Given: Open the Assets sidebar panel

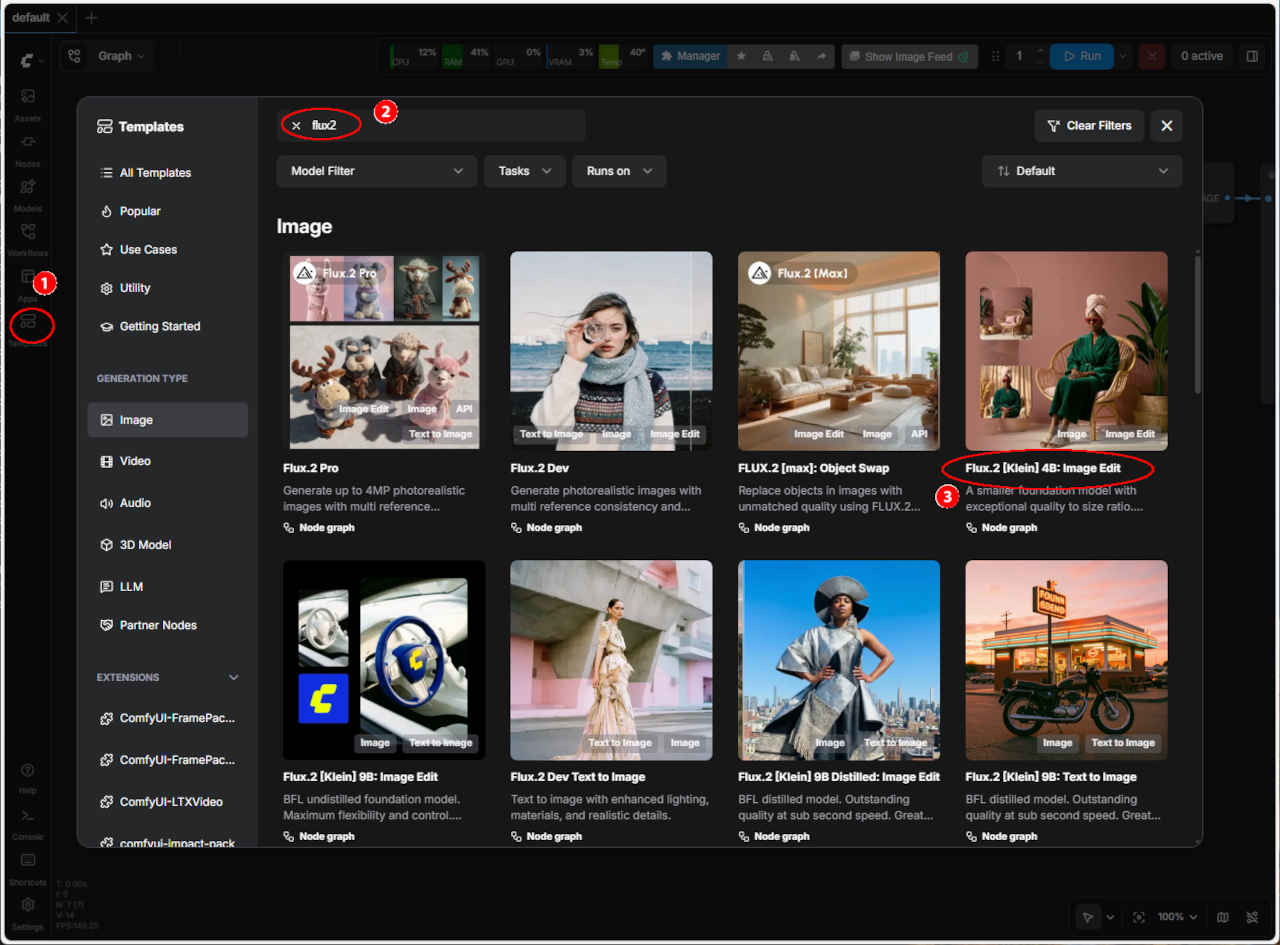Looking at the screenshot, I should point(28,97).
